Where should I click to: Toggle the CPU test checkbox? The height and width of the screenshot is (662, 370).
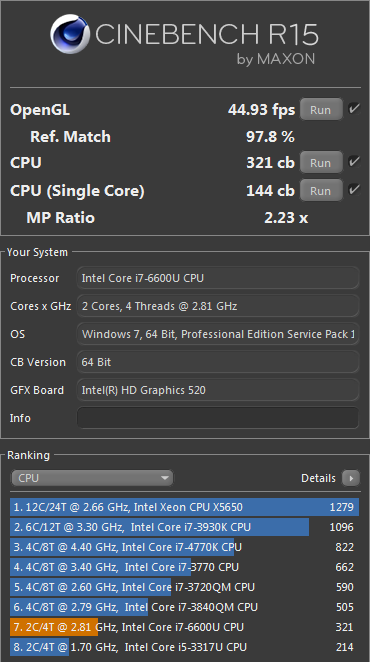click(x=354, y=162)
